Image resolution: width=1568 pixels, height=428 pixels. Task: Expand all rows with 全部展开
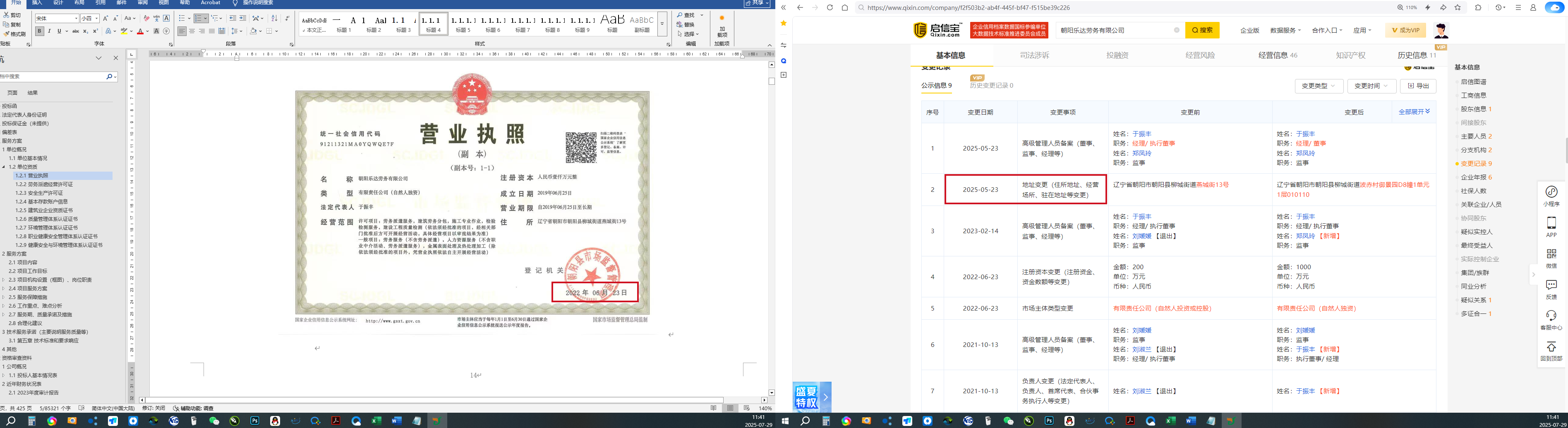coord(1414,111)
